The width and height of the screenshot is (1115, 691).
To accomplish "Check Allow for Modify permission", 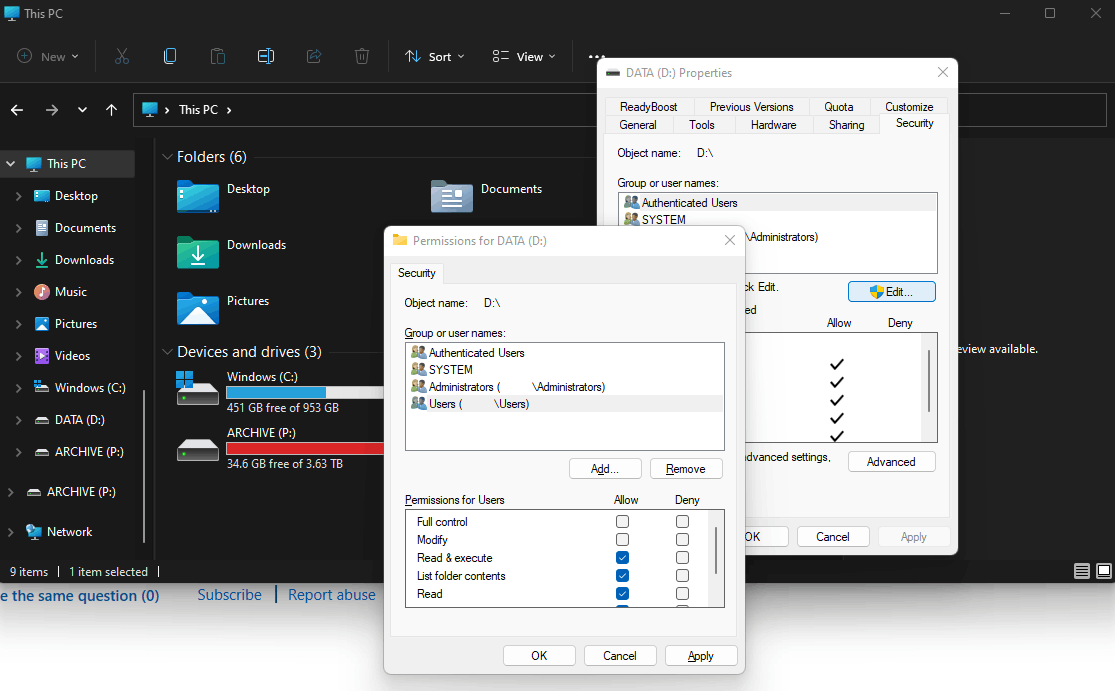I will [x=622, y=540].
